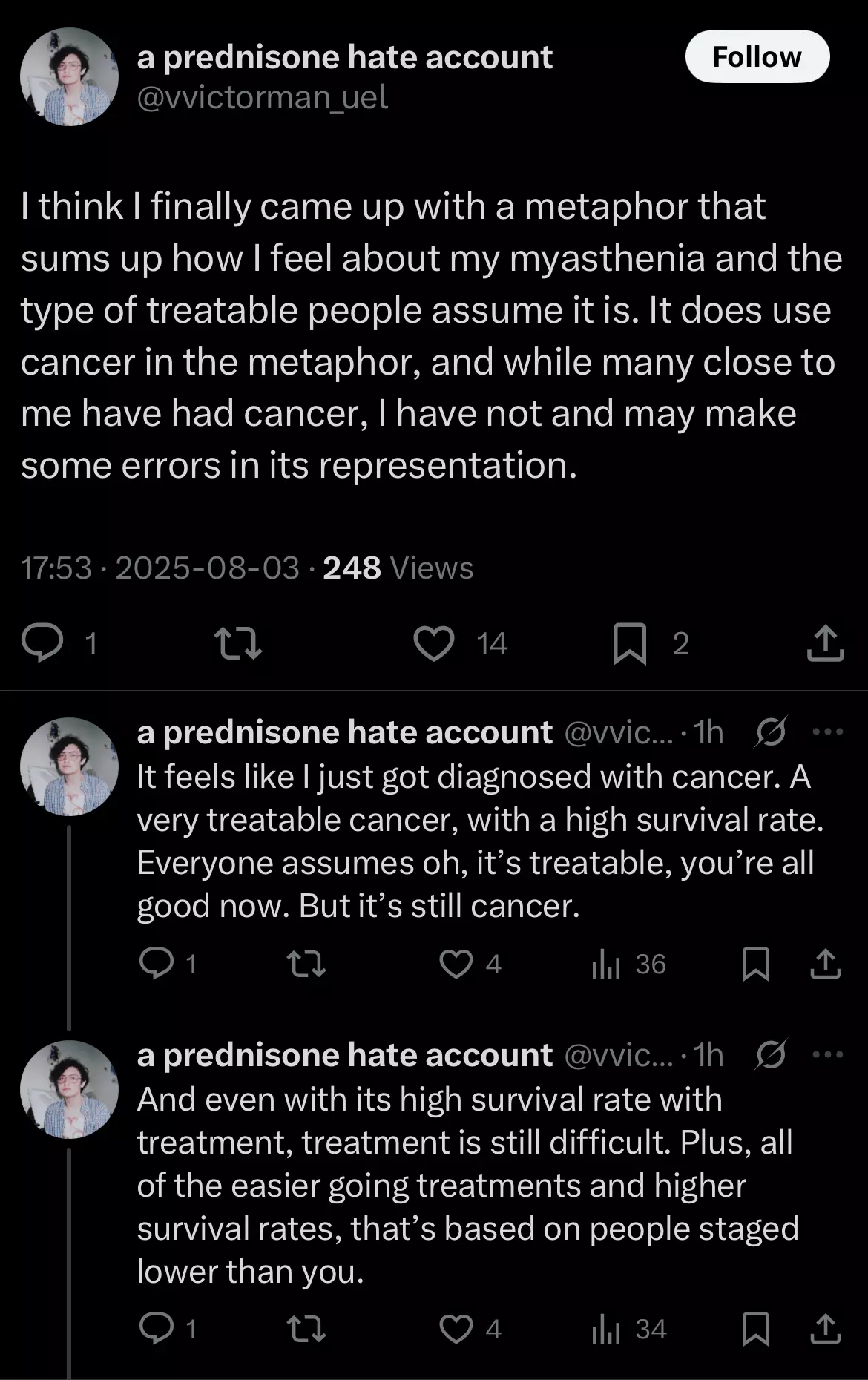The height and width of the screenshot is (1380, 868).
Task: View analytics showing 34 views
Action: (629, 1329)
